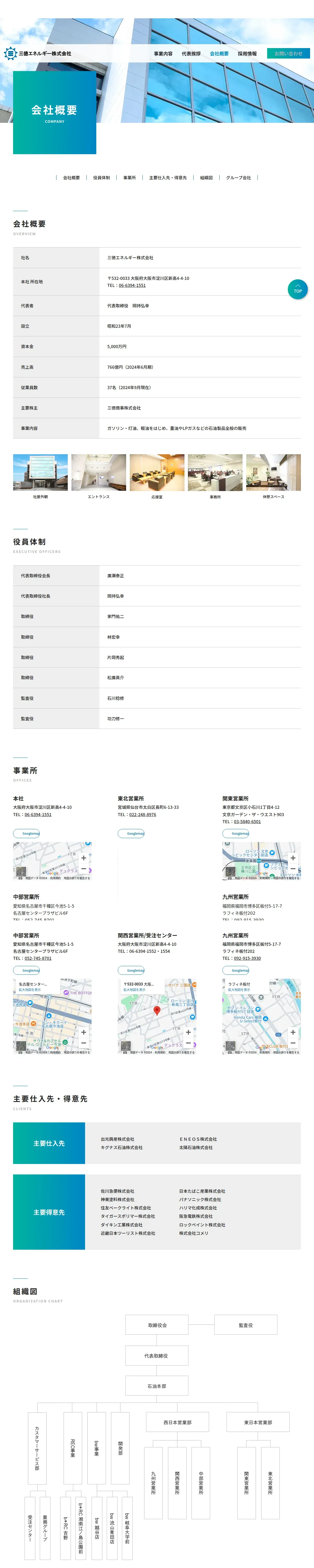Open Googlemap button for 東北営業所
The height and width of the screenshot is (1568, 314).
pyautogui.click(x=131, y=833)
